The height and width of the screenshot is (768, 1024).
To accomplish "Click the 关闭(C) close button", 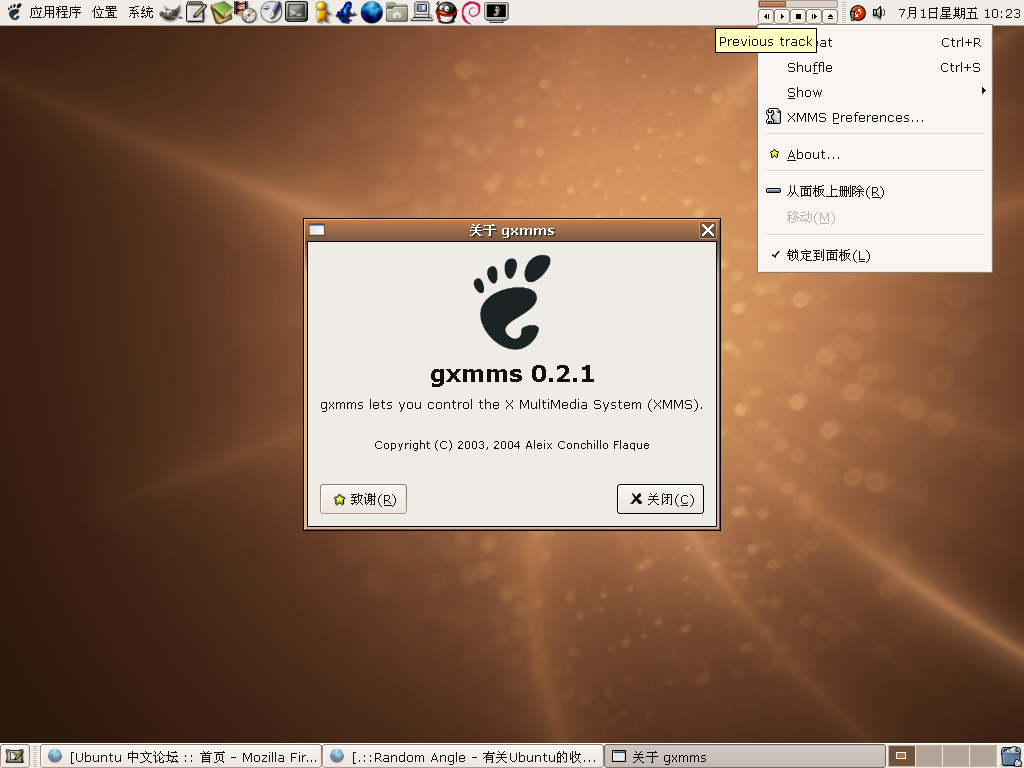I will click(x=660, y=499).
